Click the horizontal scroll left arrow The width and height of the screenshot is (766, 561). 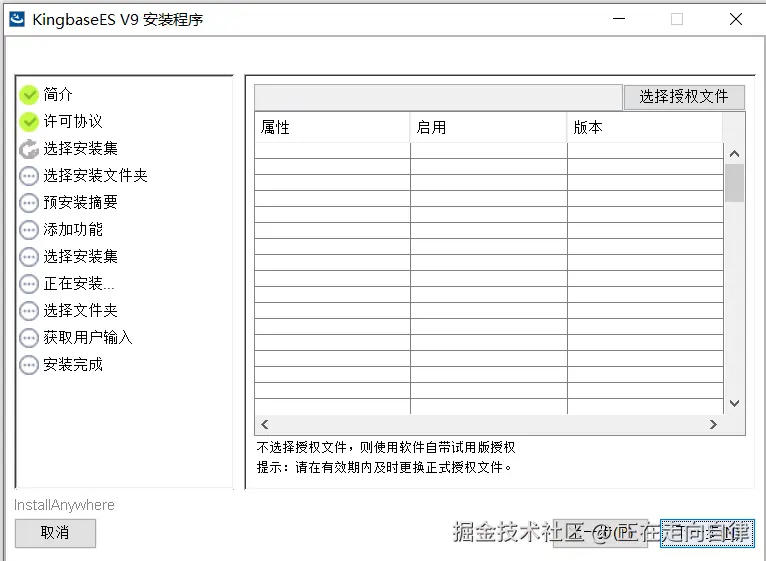265,424
